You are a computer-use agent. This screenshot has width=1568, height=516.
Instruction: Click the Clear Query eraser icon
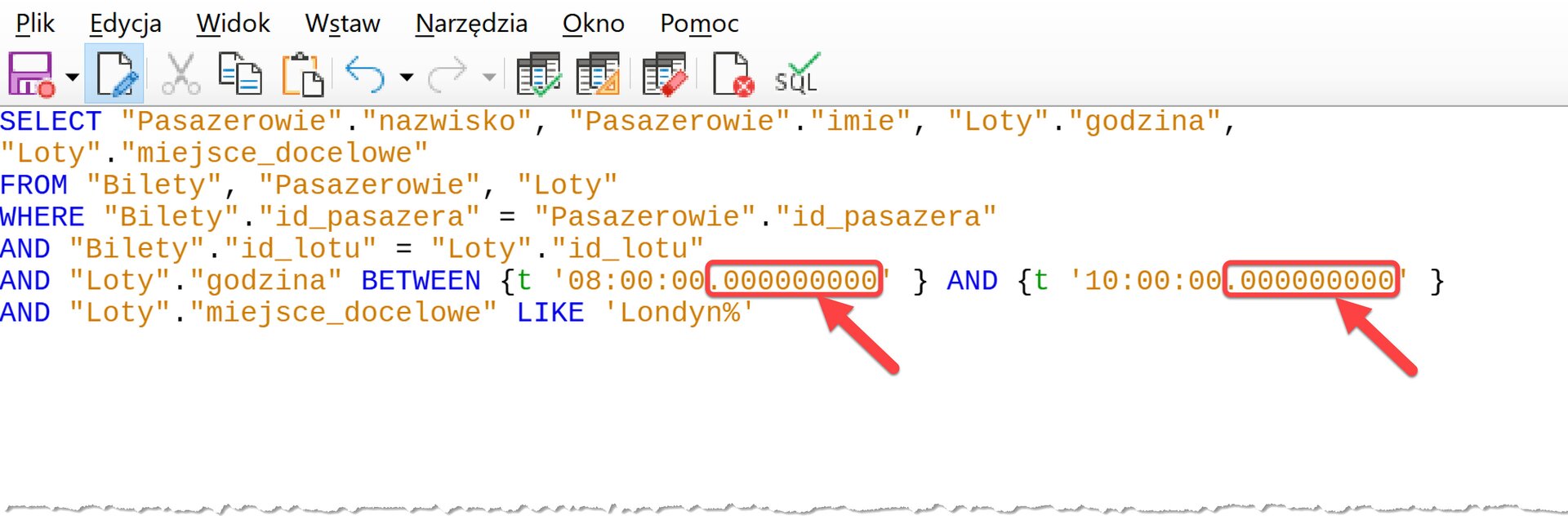pyautogui.click(x=664, y=74)
